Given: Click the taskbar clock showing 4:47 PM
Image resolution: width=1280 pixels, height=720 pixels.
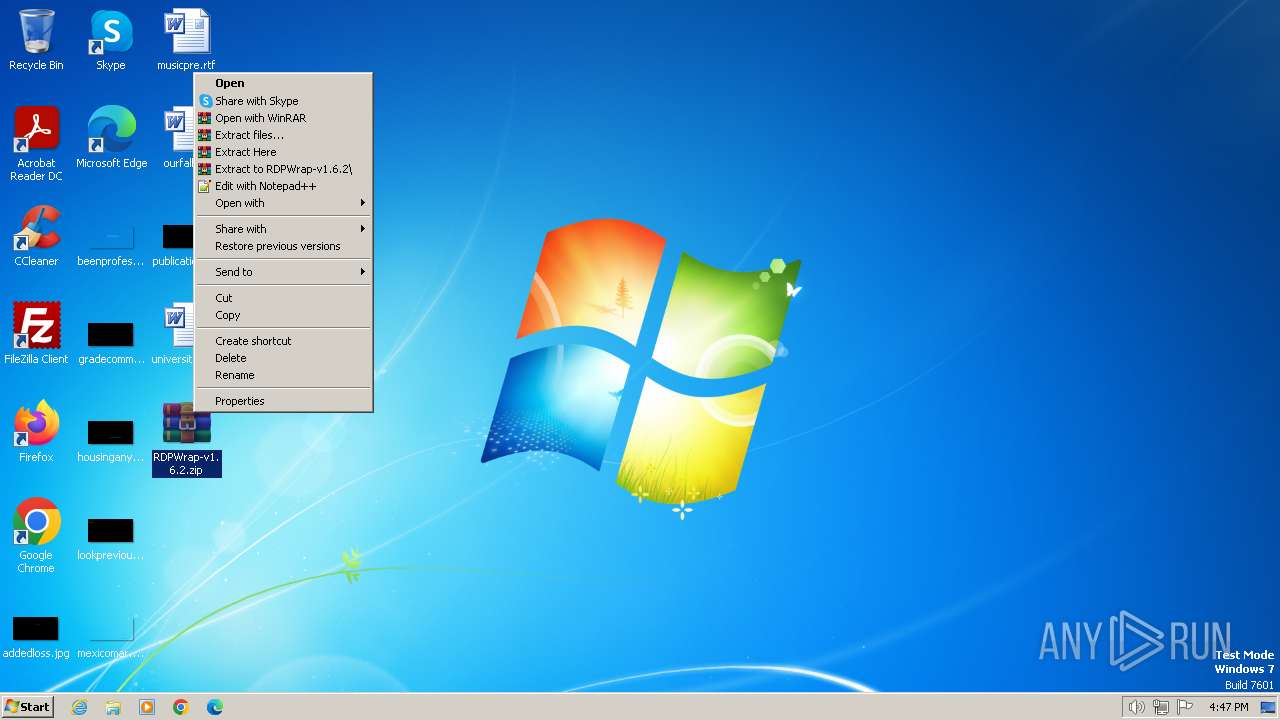Looking at the screenshot, I should (x=1228, y=707).
